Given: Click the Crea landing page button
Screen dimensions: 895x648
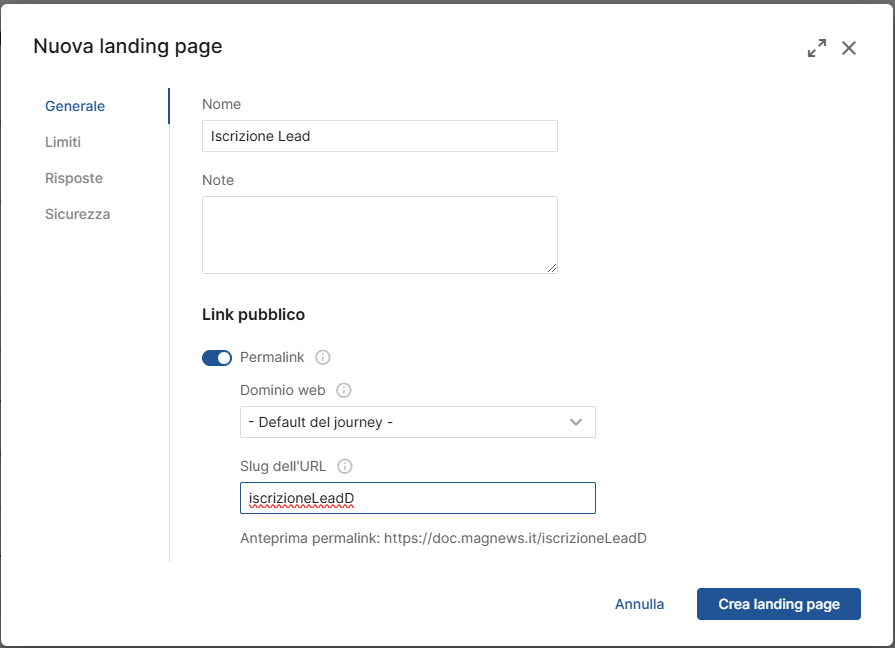Looking at the screenshot, I should 779,604.
